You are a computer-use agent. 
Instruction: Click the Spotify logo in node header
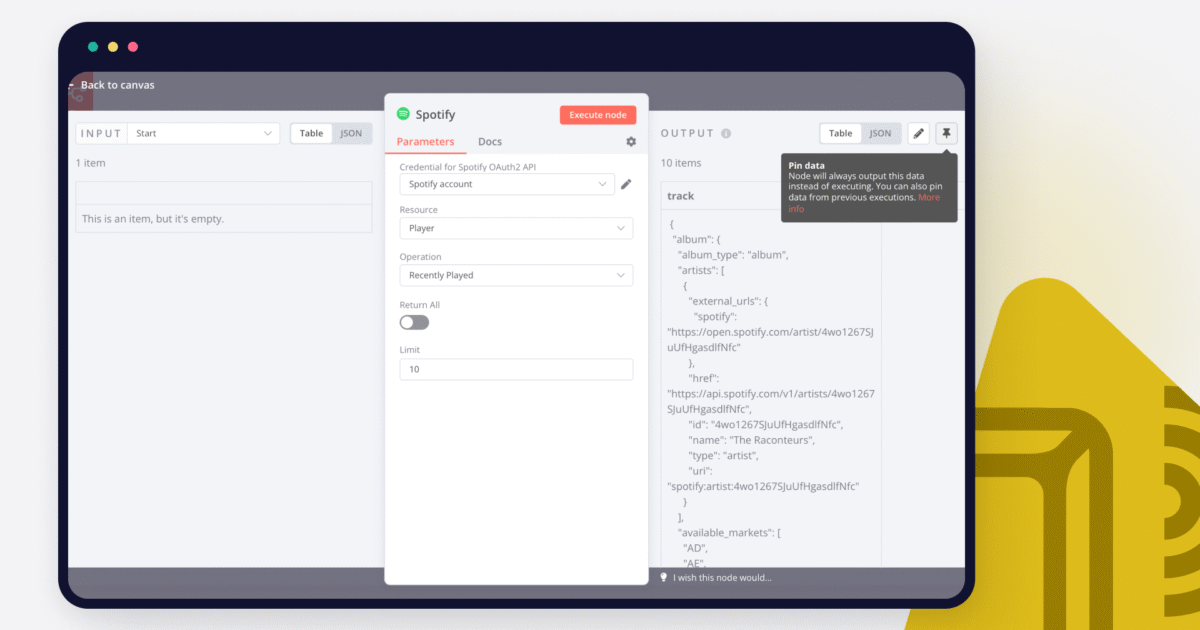point(403,114)
